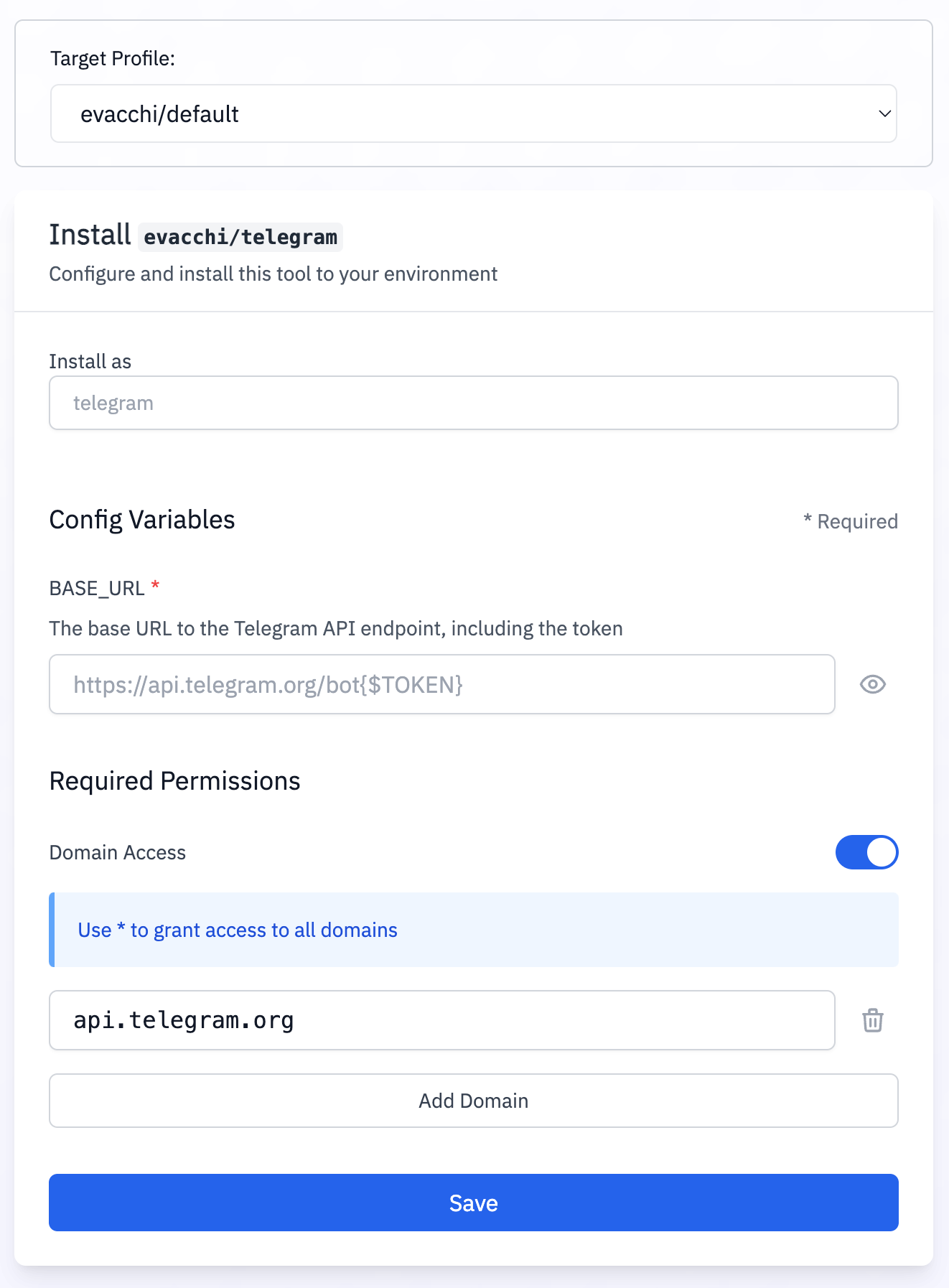Click into the BASE_URL input field
Viewport: 949px width, 1288px height.
pos(441,684)
